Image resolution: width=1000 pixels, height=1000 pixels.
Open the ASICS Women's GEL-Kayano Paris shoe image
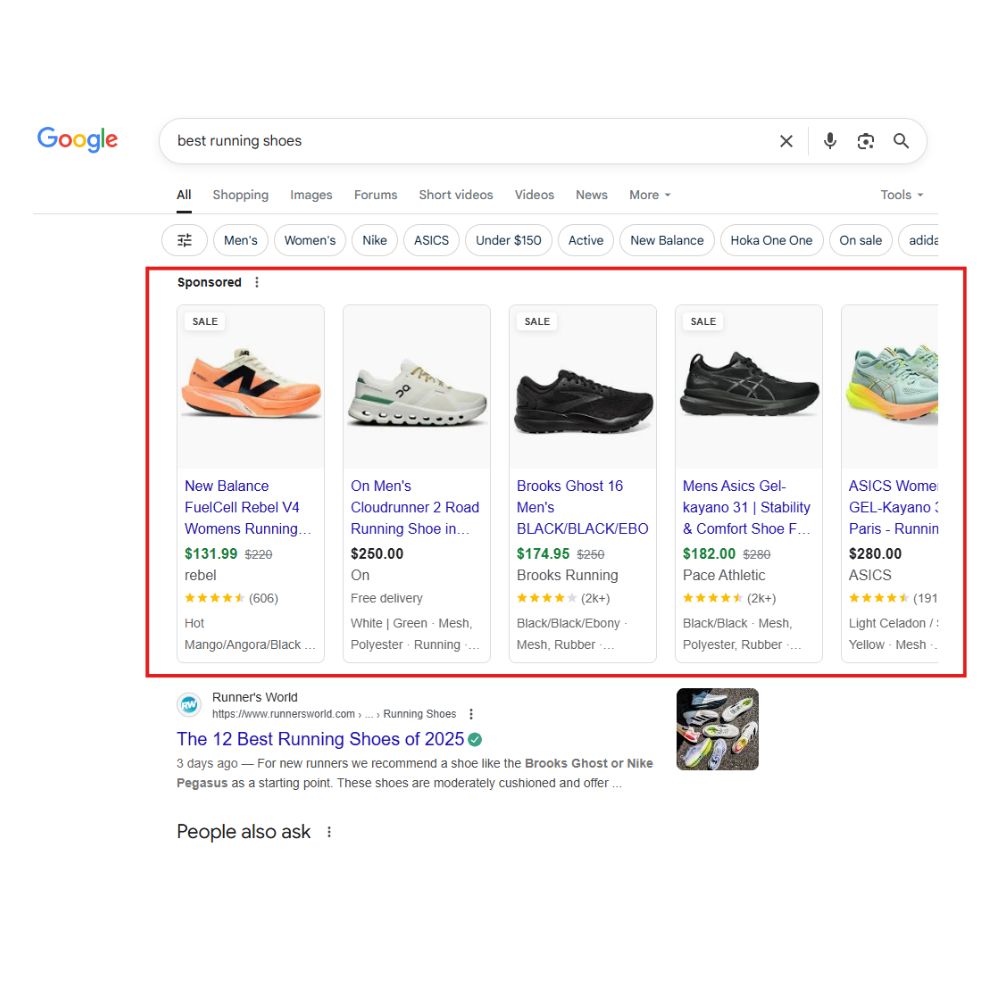[890, 386]
